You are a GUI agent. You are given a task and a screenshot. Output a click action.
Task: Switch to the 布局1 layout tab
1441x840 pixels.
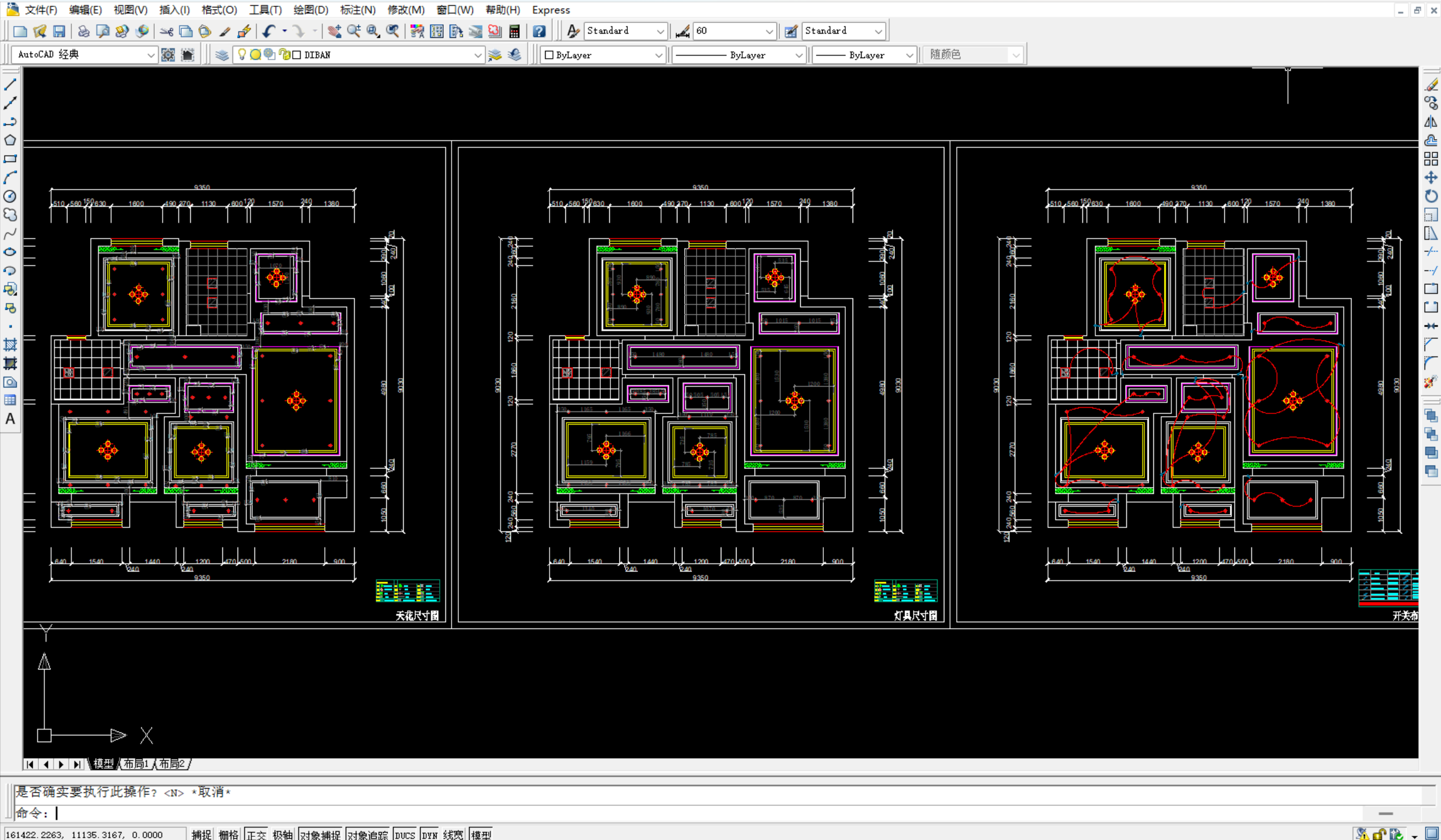click(137, 764)
